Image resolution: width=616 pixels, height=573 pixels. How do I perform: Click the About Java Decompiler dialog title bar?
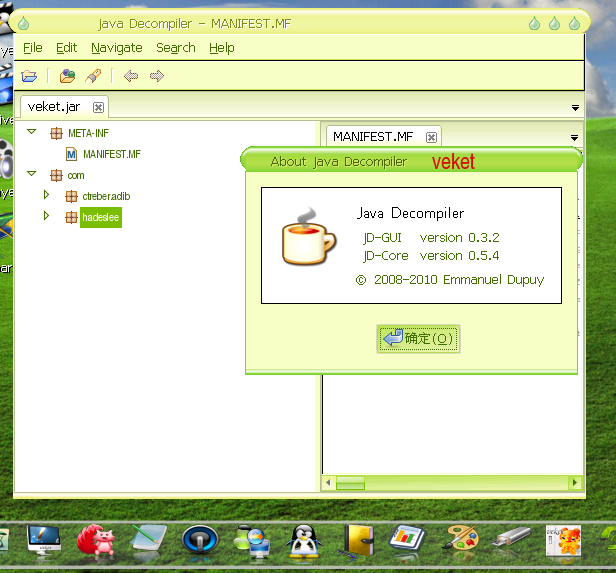point(411,160)
